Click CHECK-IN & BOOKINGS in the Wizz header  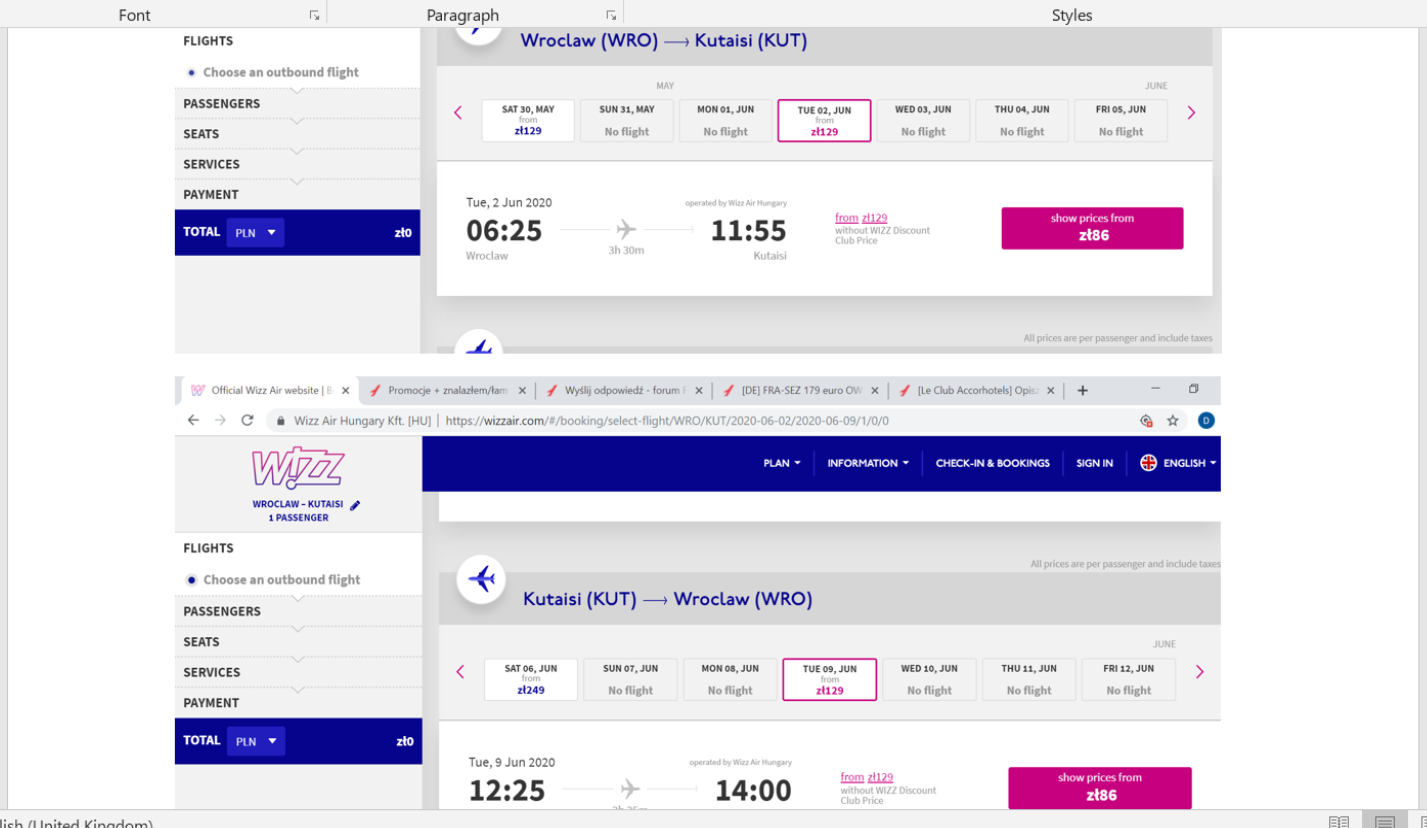coord(992,463)
